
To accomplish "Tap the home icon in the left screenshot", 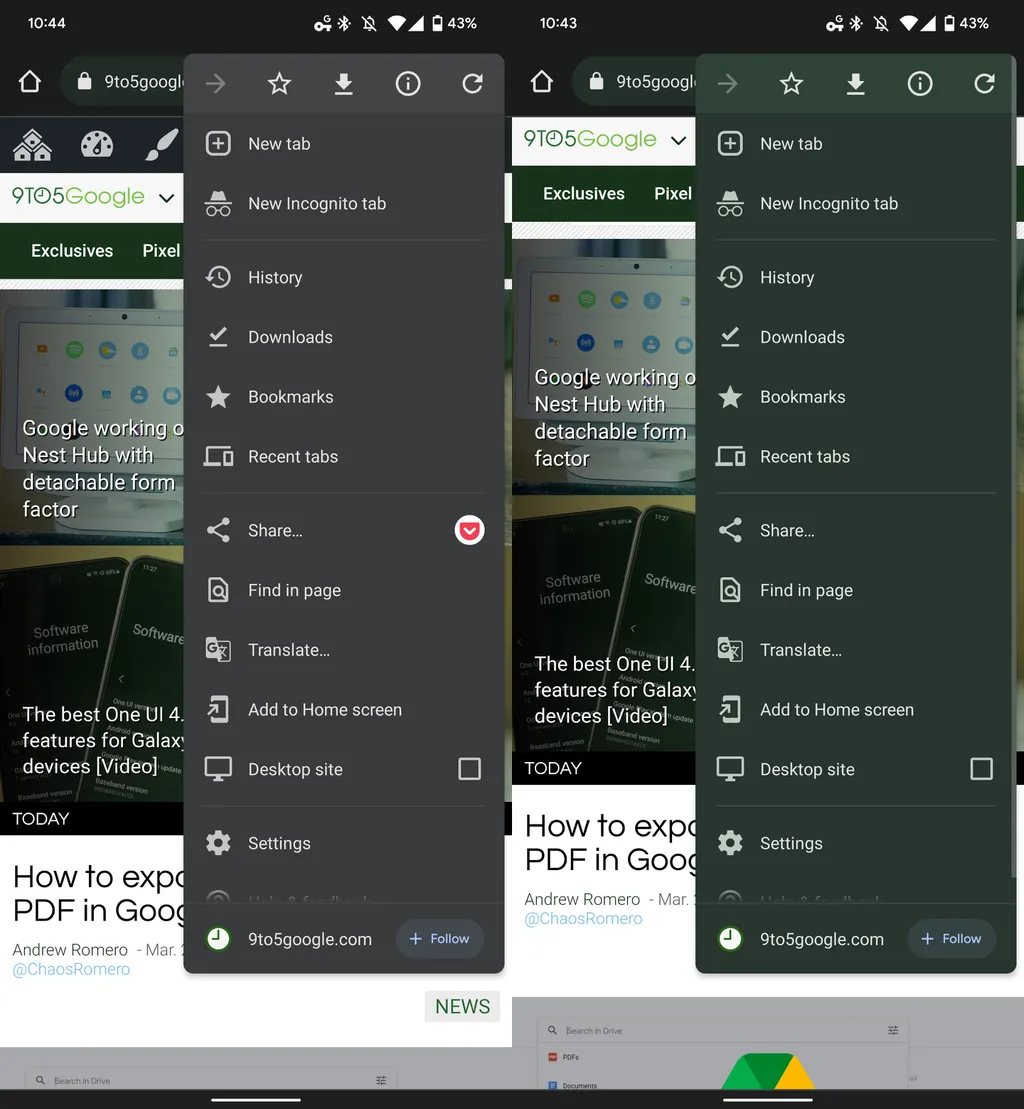I will point(30,82).
